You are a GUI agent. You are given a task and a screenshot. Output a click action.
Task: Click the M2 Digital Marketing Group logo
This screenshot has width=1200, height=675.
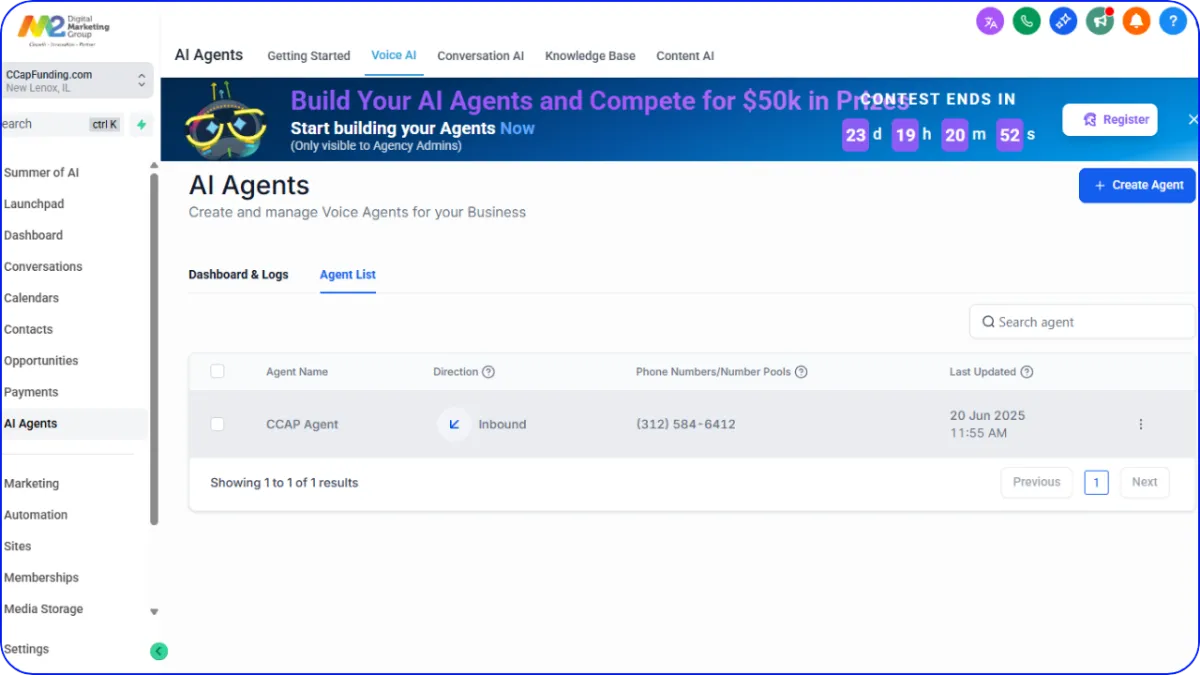click(x=64, y=30)
